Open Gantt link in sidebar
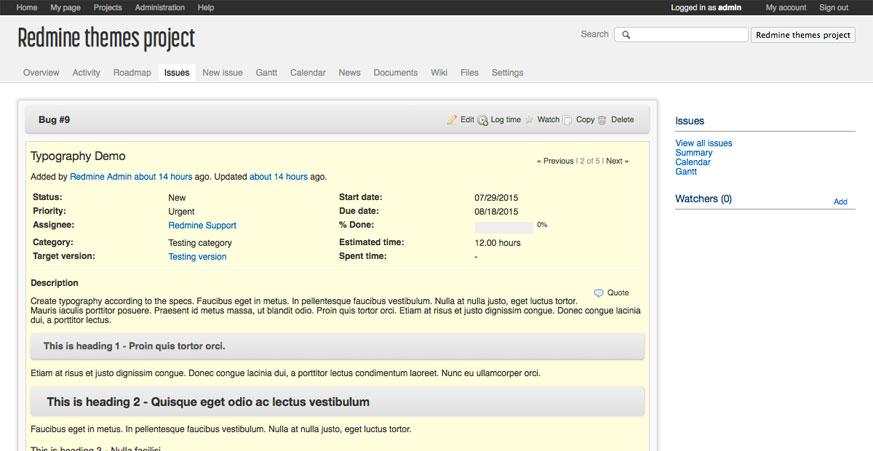 tap(686, 171)
